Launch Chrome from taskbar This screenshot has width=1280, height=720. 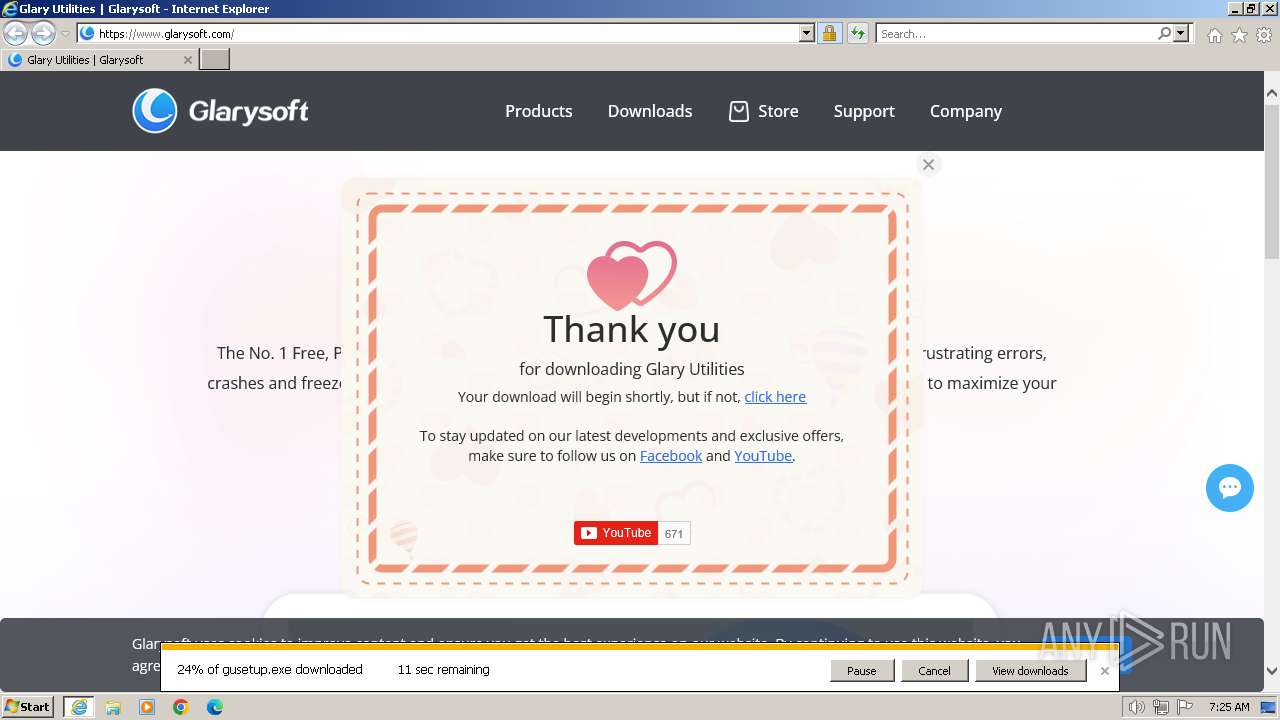coord(181,707)
